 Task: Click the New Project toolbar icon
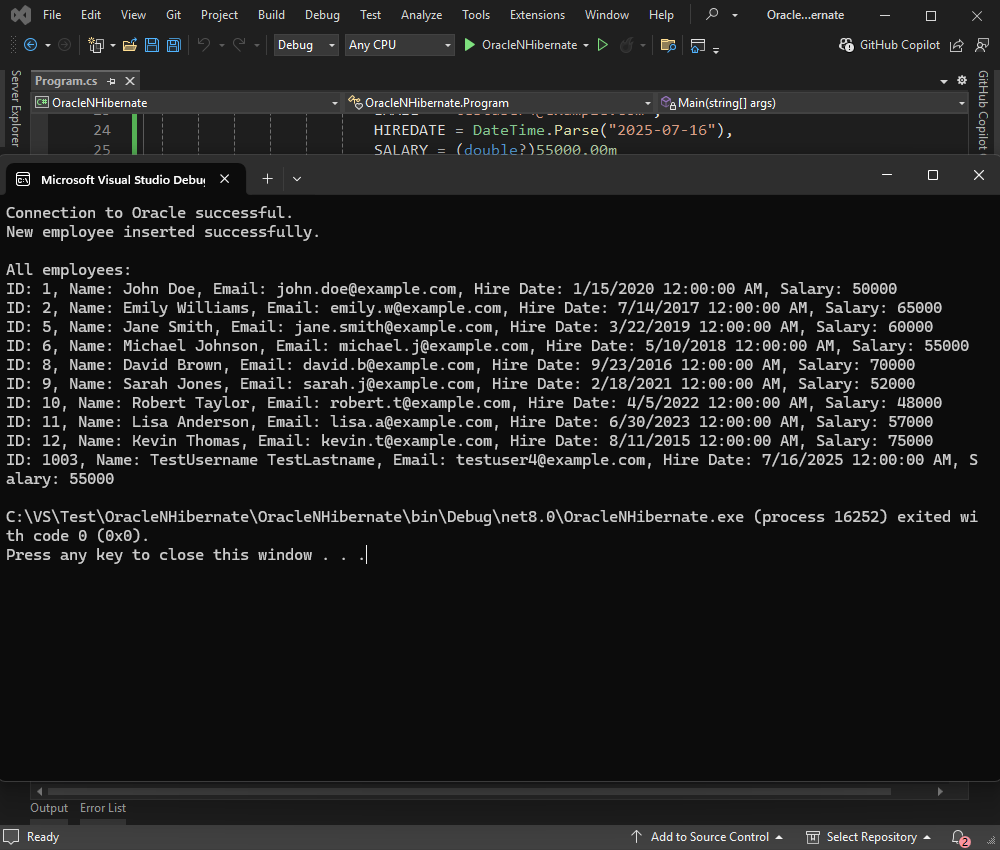tap(95, 45)
